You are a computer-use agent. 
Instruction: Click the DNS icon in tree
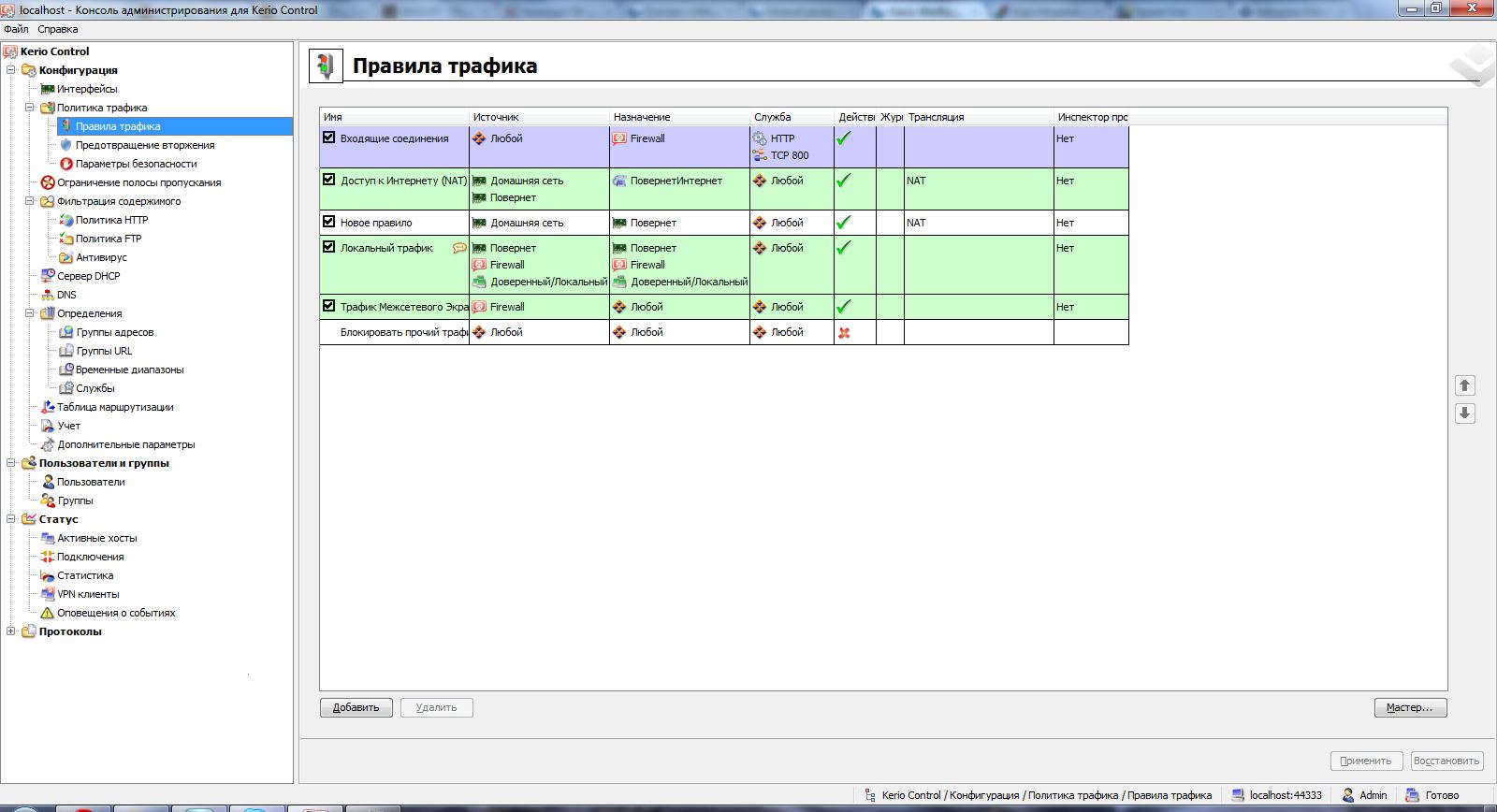(x=48, y=295)
